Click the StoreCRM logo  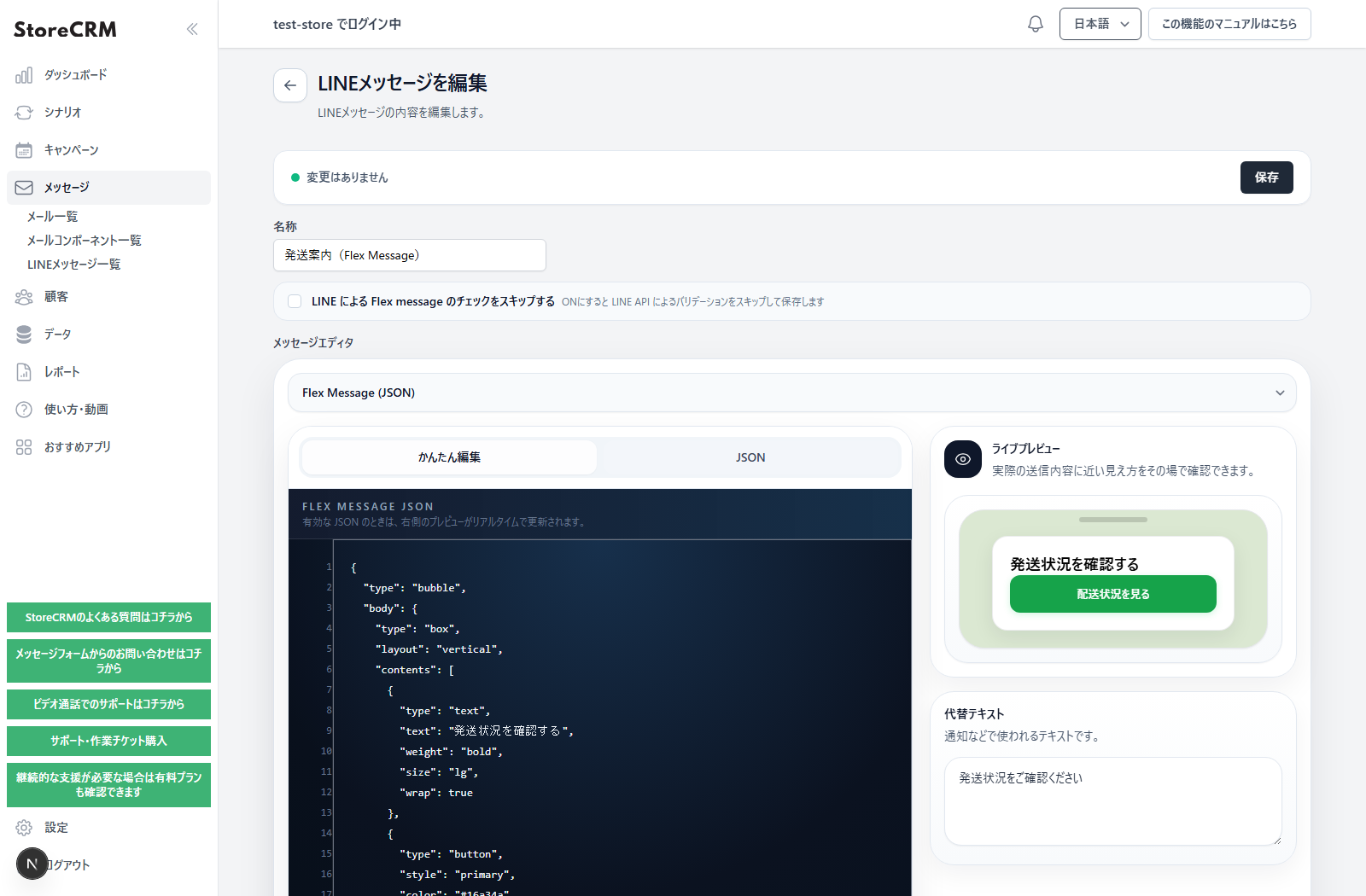coord(66,29)
